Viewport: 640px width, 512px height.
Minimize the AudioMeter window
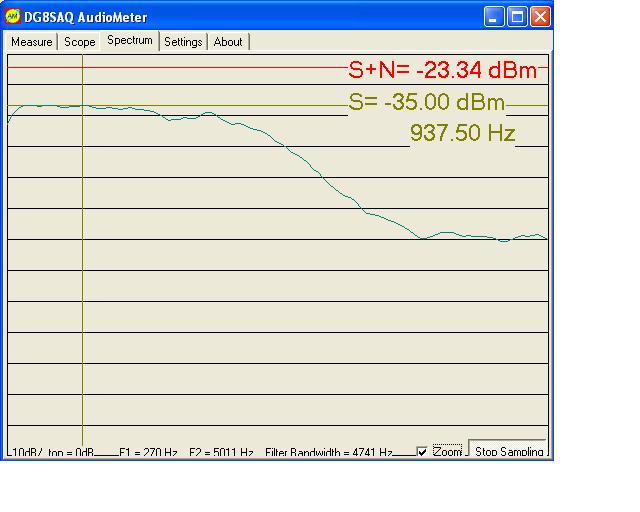494,17
